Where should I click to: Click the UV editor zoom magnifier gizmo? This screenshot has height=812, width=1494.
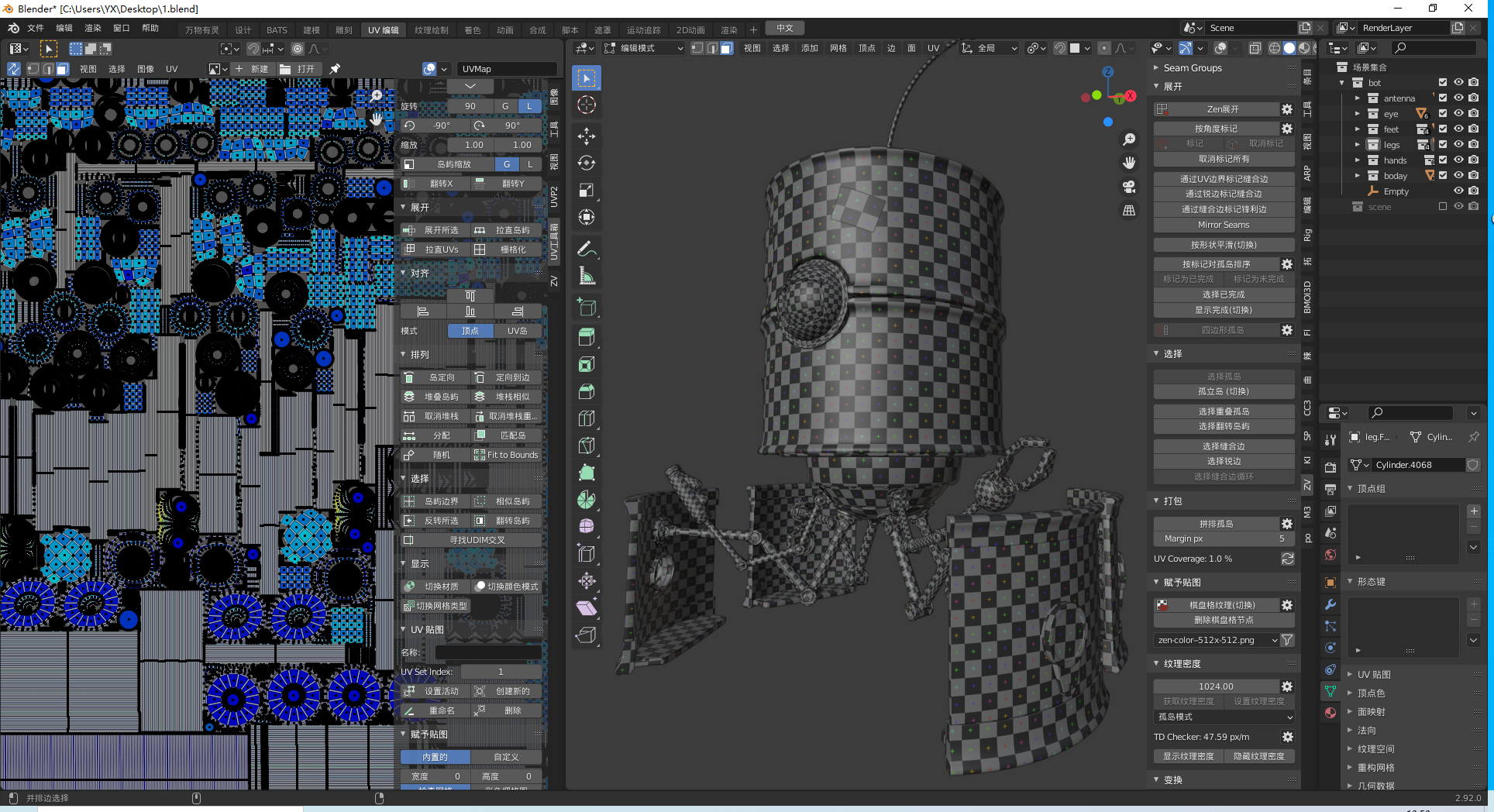[x=376, y=96]
